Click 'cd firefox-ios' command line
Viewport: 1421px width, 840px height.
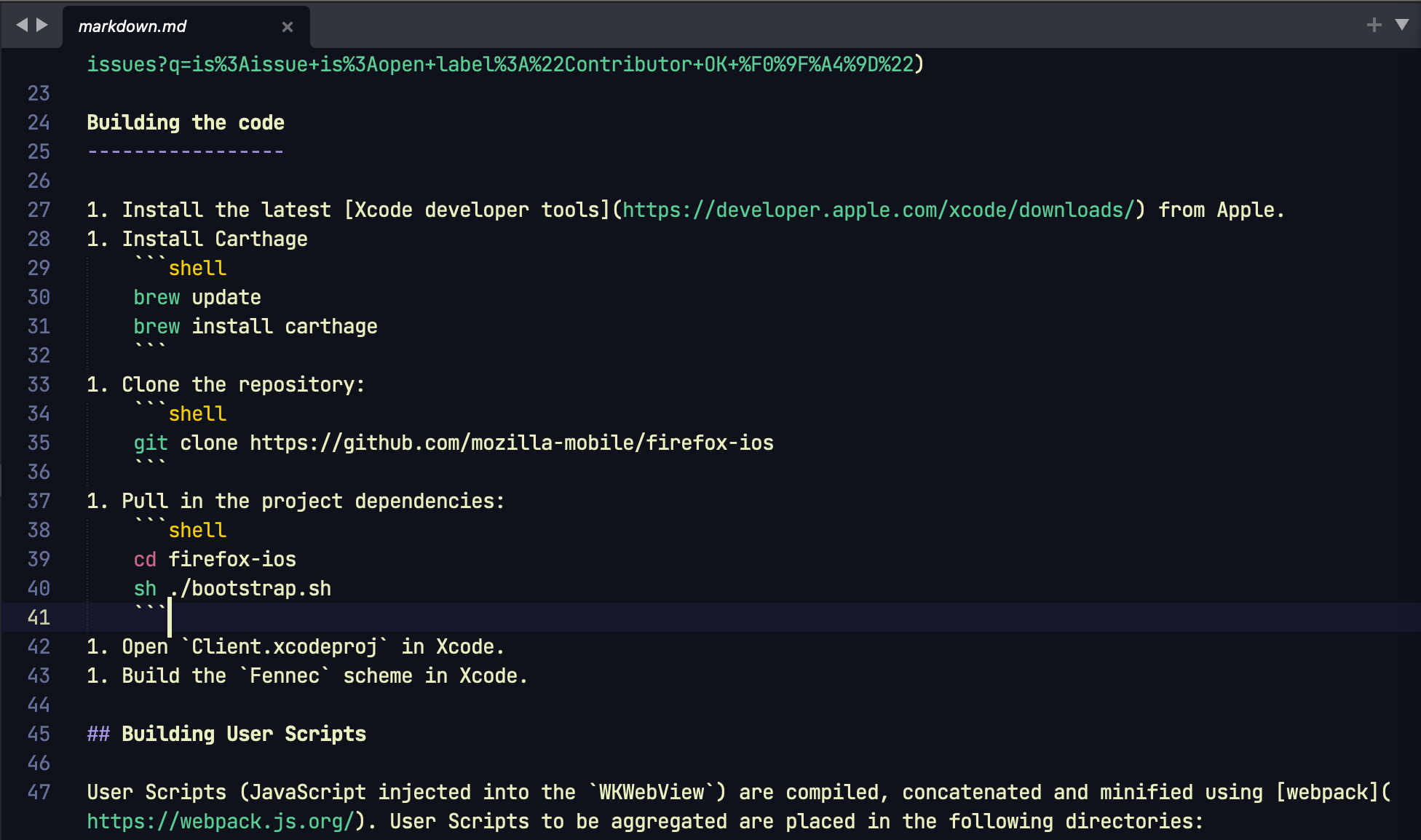[x=215, y=560]
